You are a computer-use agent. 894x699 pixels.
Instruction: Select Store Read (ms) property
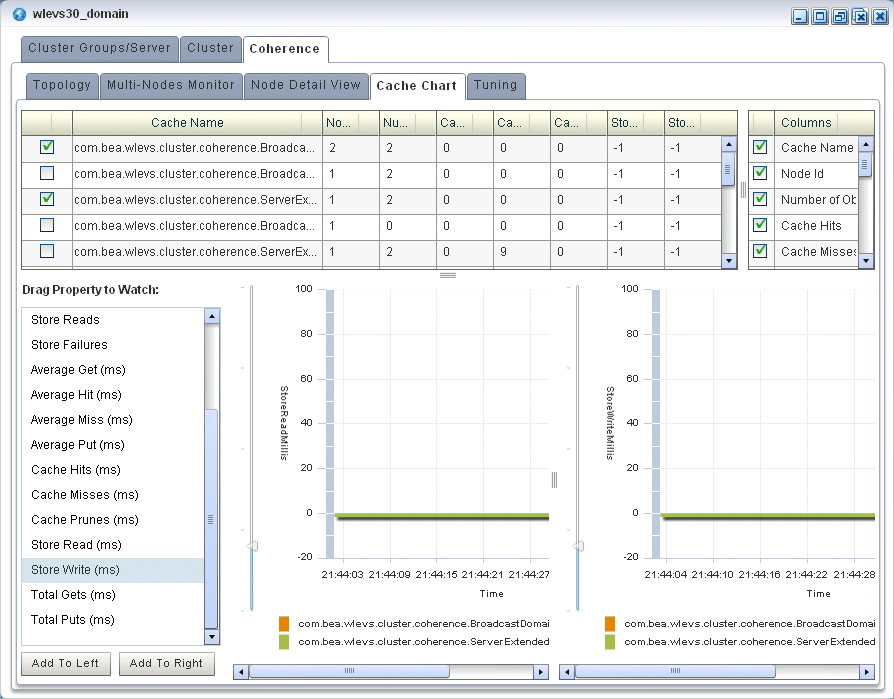pos(113,546)
